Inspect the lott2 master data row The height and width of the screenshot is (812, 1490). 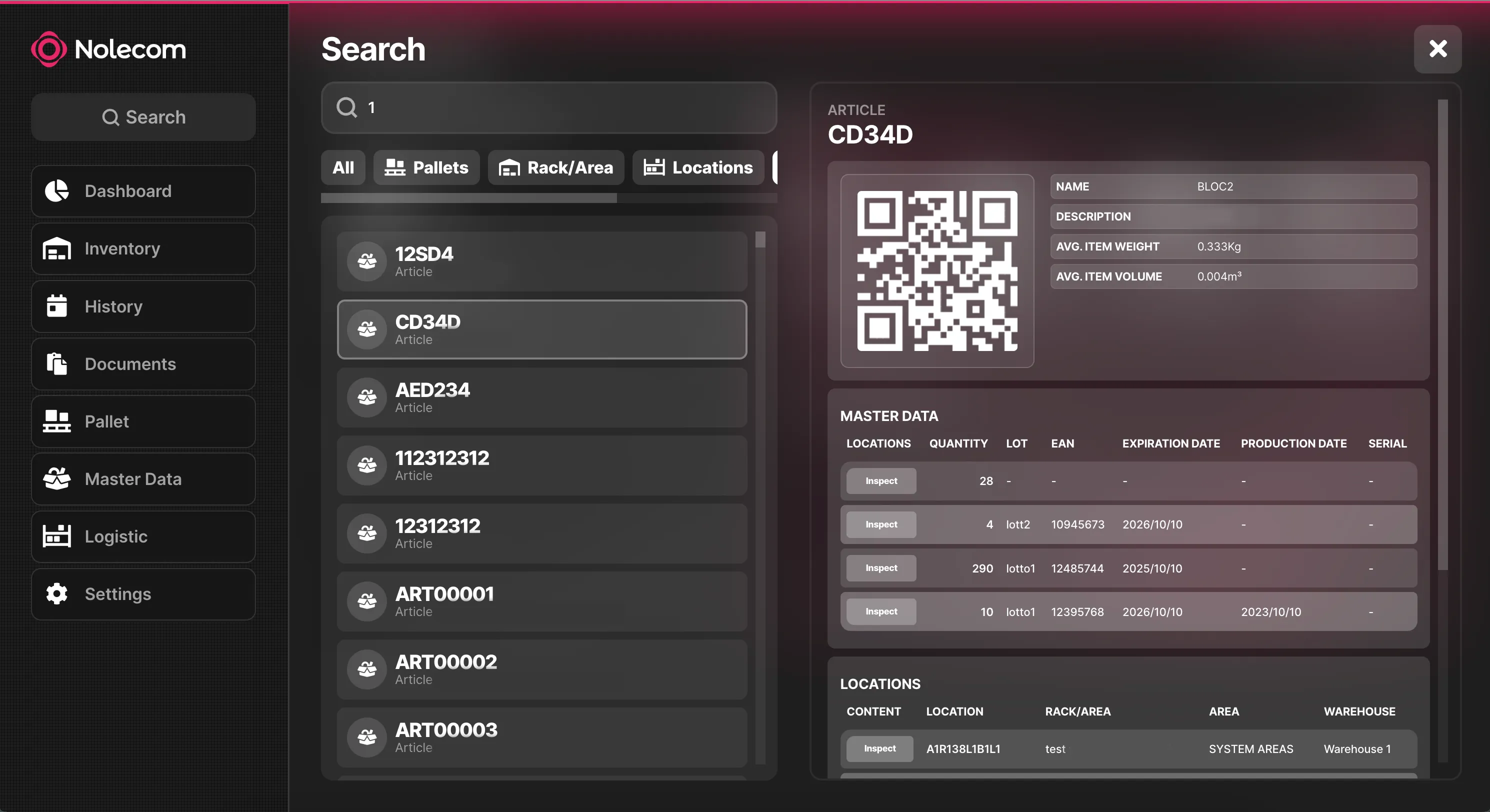(x=880, y=524)
